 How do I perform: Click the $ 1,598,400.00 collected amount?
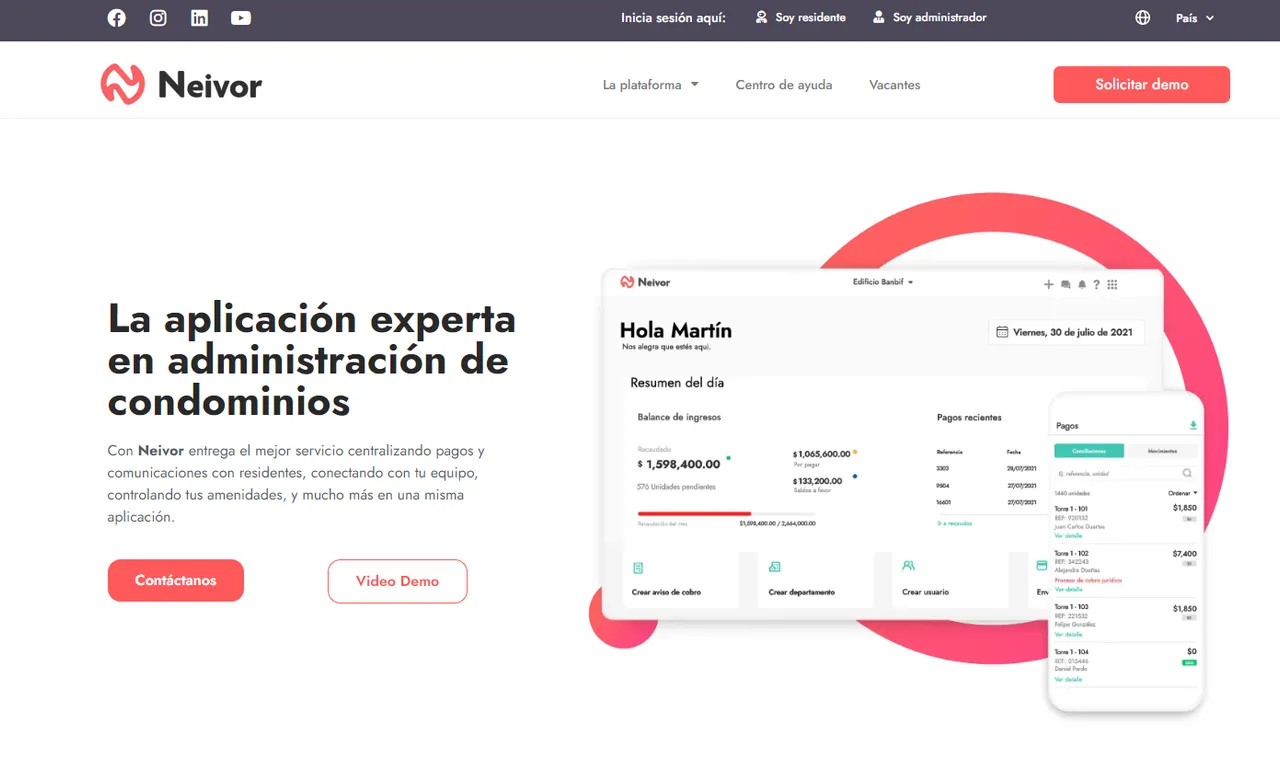coord(679,464)
